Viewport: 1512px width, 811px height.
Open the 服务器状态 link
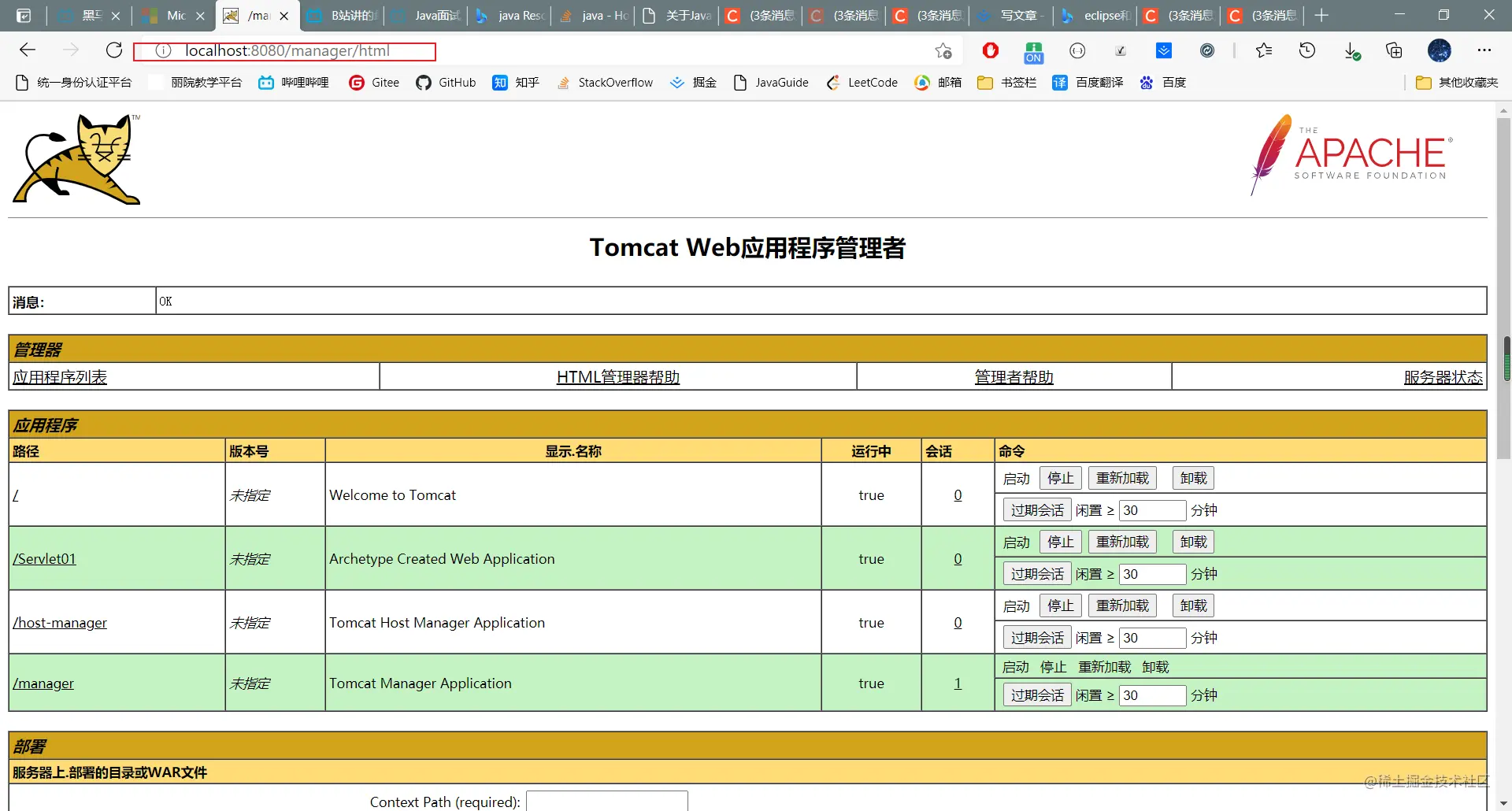coord(1443,377)
